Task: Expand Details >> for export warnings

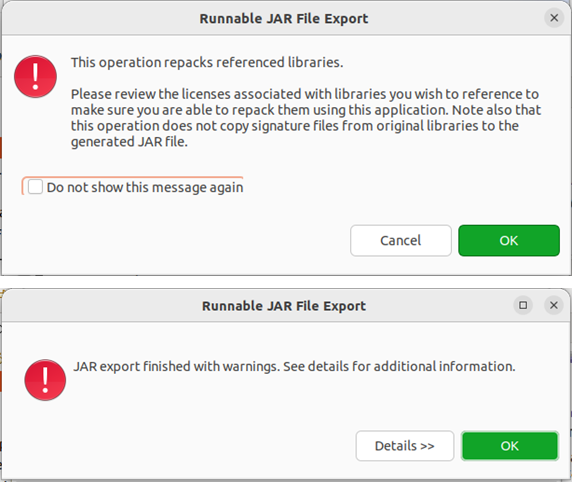Action: (x=405, y=446)
